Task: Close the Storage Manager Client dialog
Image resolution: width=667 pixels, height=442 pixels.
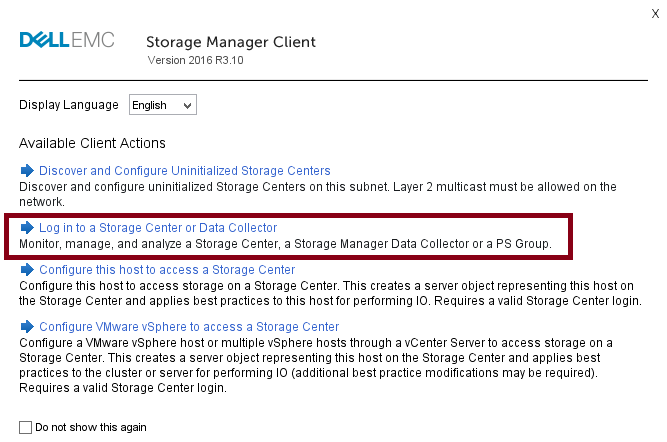Action: coord(655,13)
